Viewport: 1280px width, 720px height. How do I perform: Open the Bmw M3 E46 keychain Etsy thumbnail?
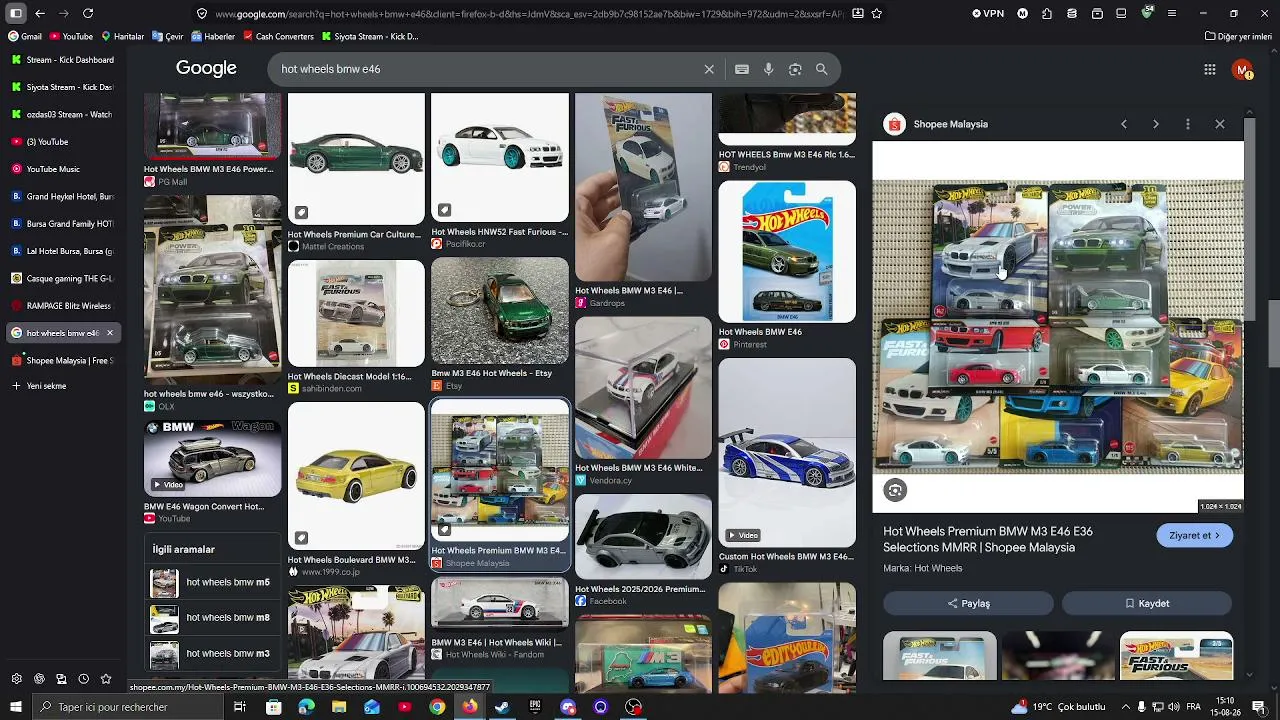pos(500,311)
